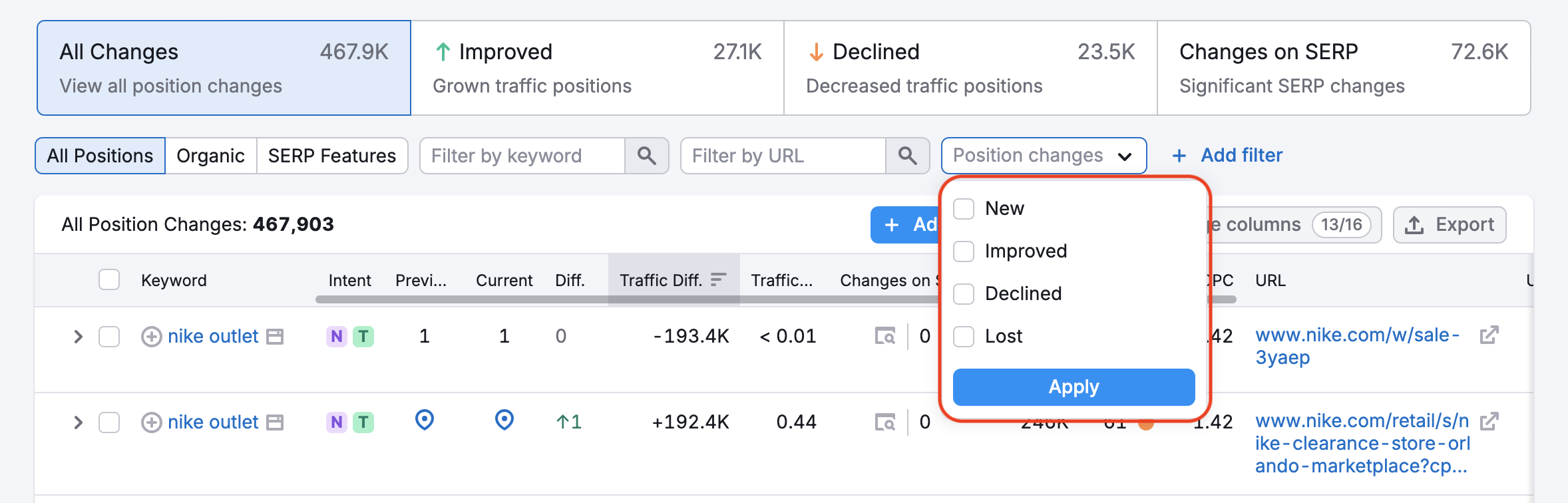Click the Apply button
Screen dimensions: 1568x503
tap(1073, 387)
